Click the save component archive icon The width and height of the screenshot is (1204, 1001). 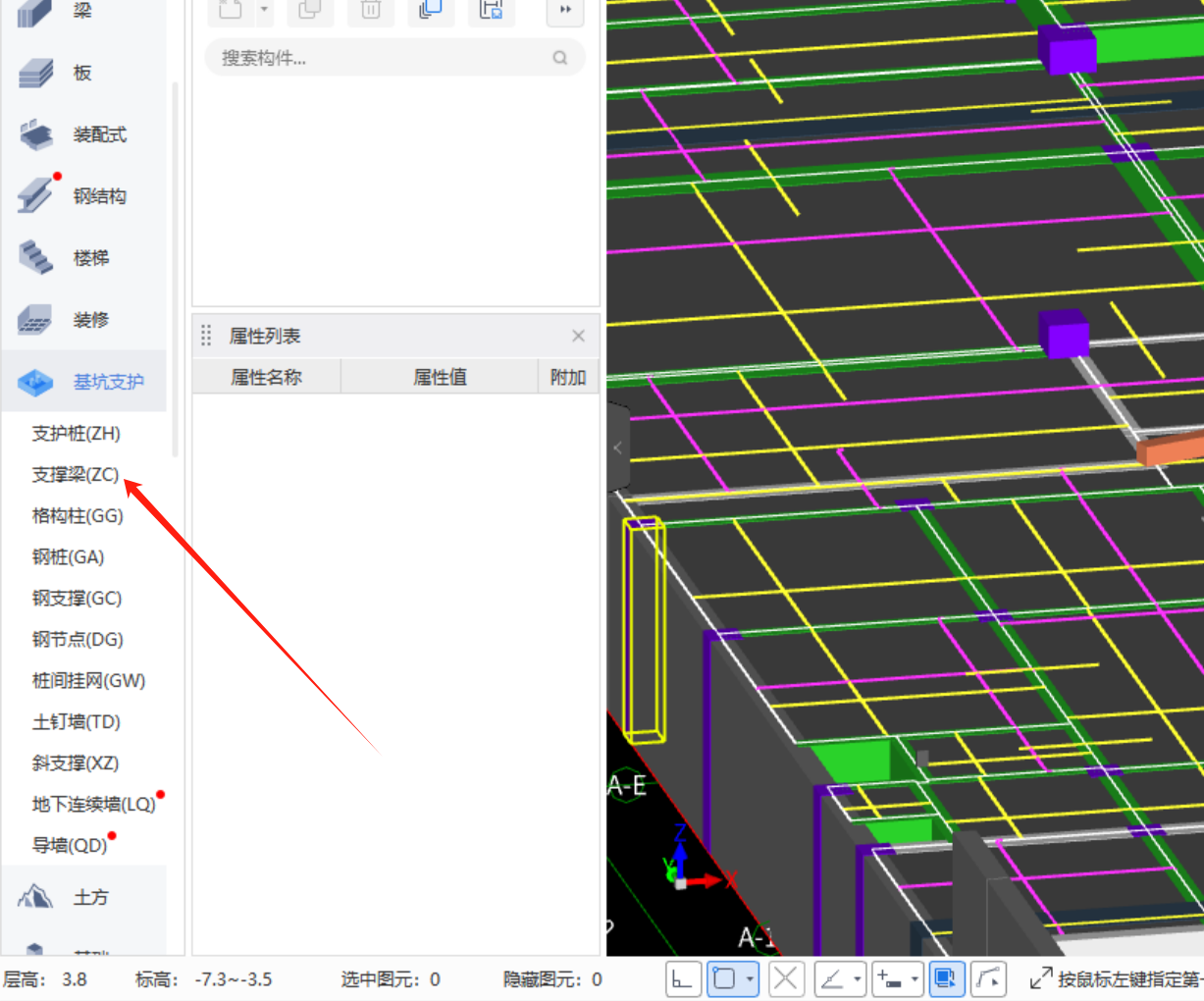(492, 10)
